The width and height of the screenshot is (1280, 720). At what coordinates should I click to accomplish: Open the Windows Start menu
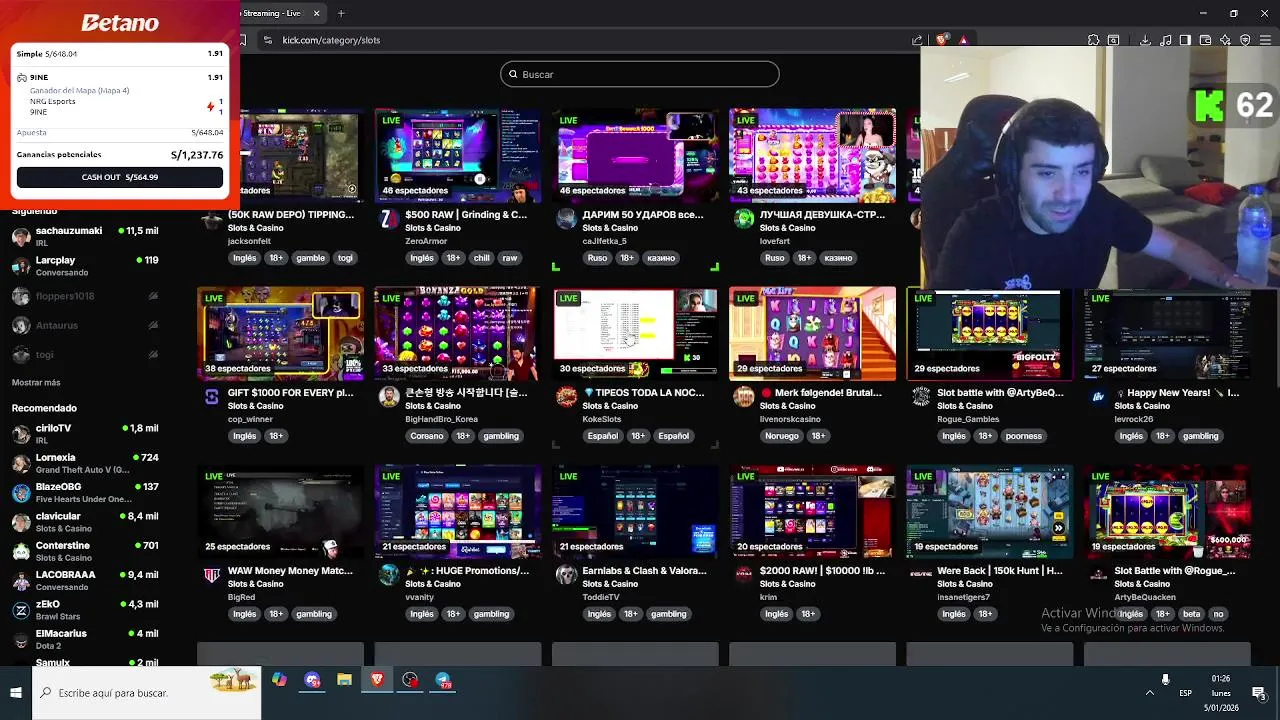(x=16, y=692)
